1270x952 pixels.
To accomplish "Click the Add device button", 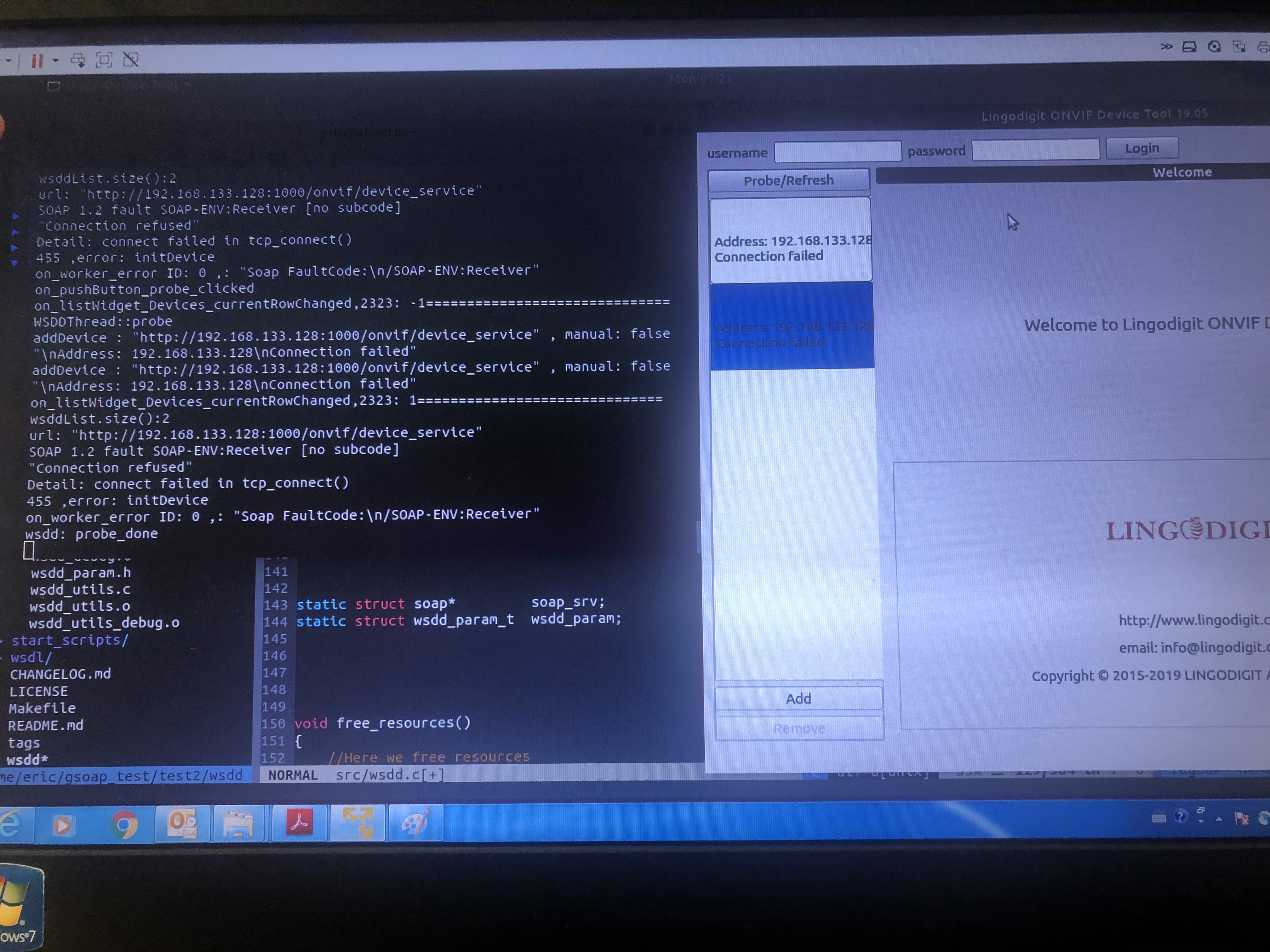I will click(798, 698).
